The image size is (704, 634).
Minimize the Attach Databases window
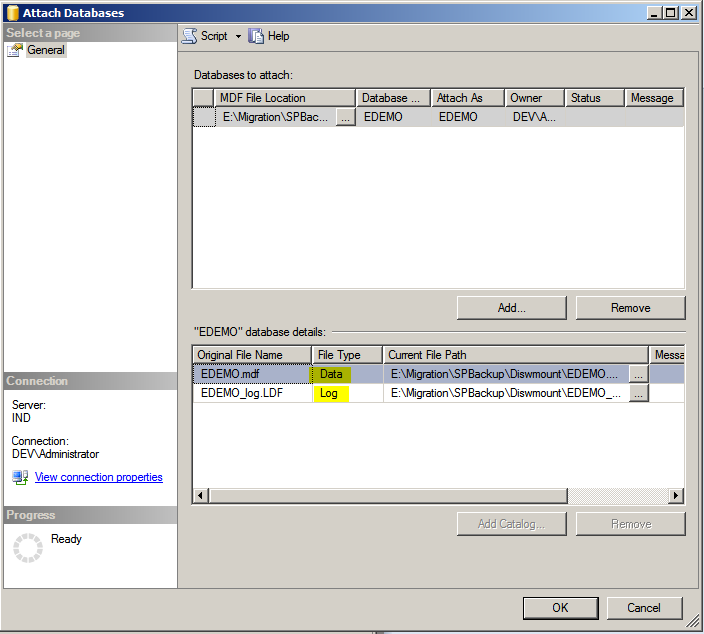click(x=655, y=13)
